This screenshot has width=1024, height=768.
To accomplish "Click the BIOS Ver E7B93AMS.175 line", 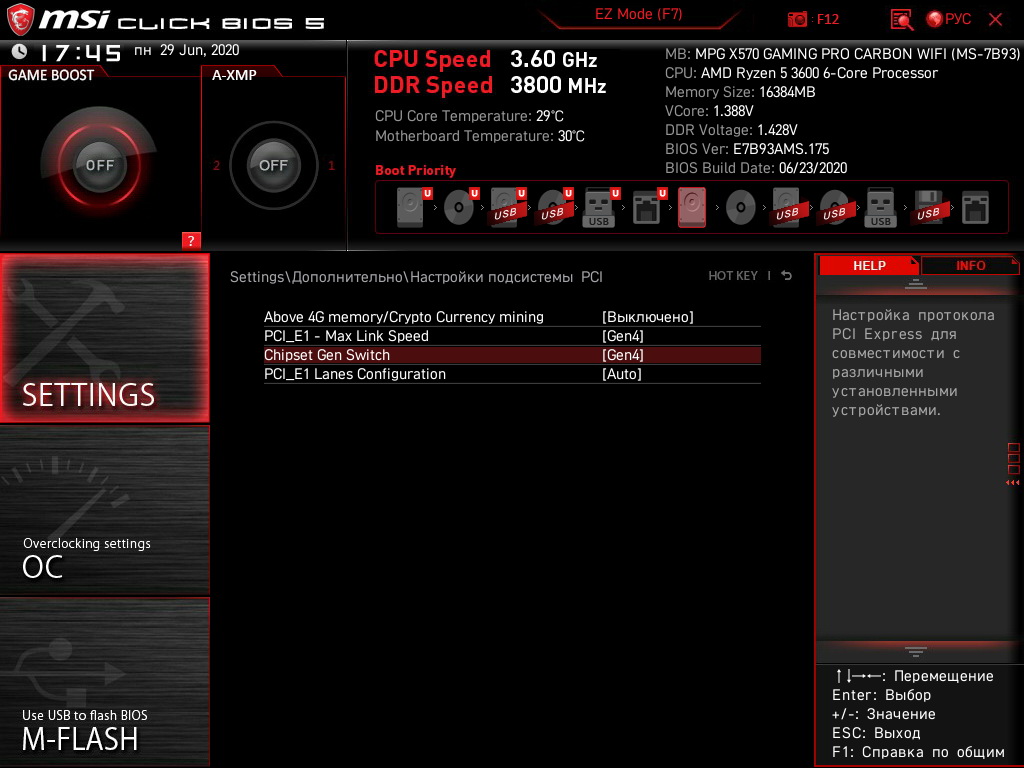I will click(x=746, y=149).
